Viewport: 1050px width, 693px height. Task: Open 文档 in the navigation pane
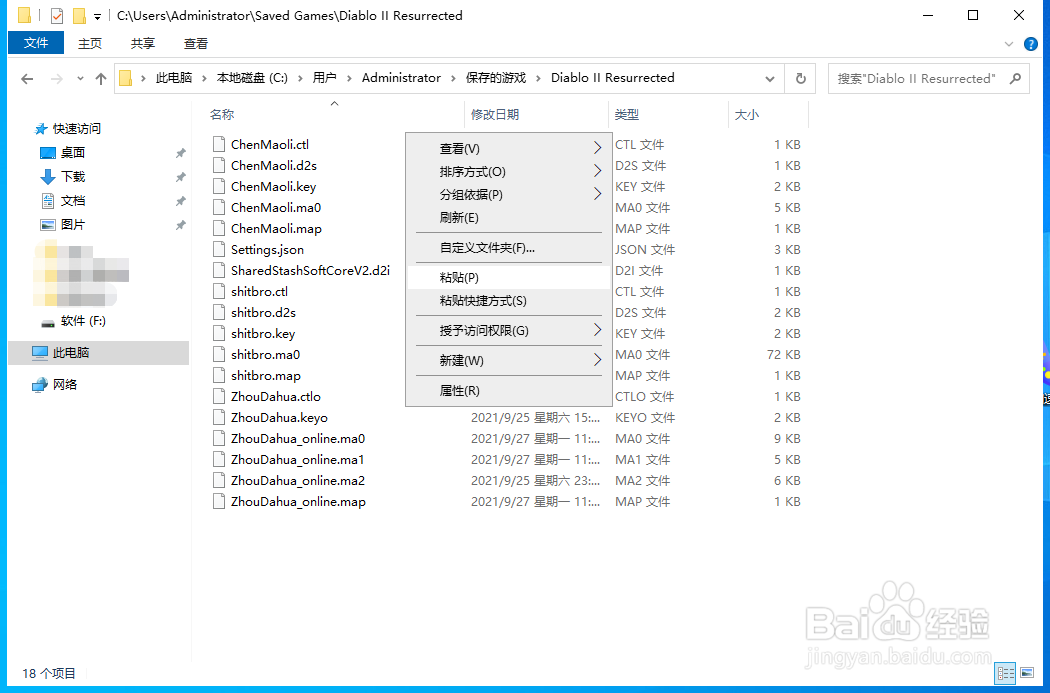point(72,201)
